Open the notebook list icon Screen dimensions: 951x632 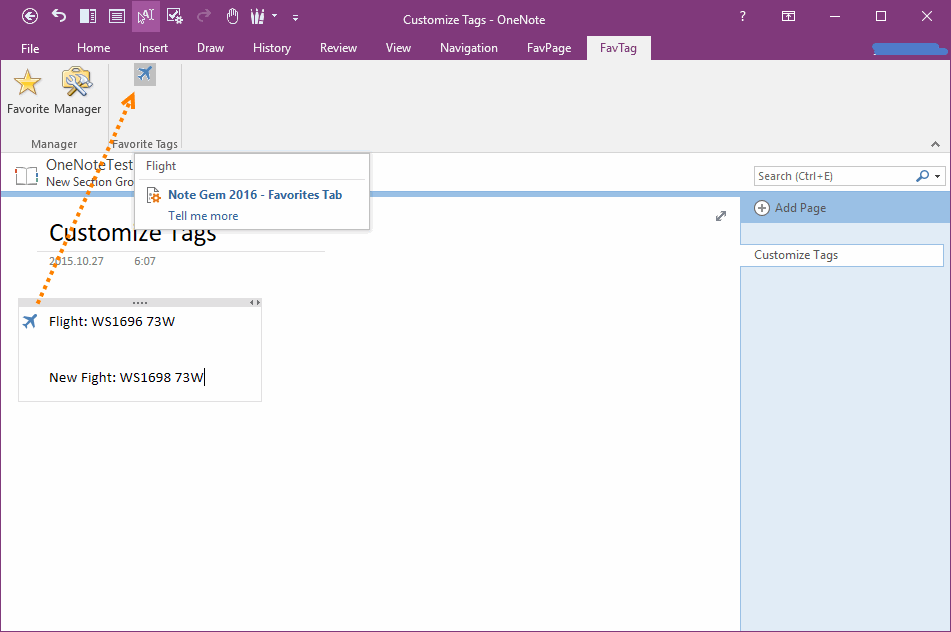(27, 175)
